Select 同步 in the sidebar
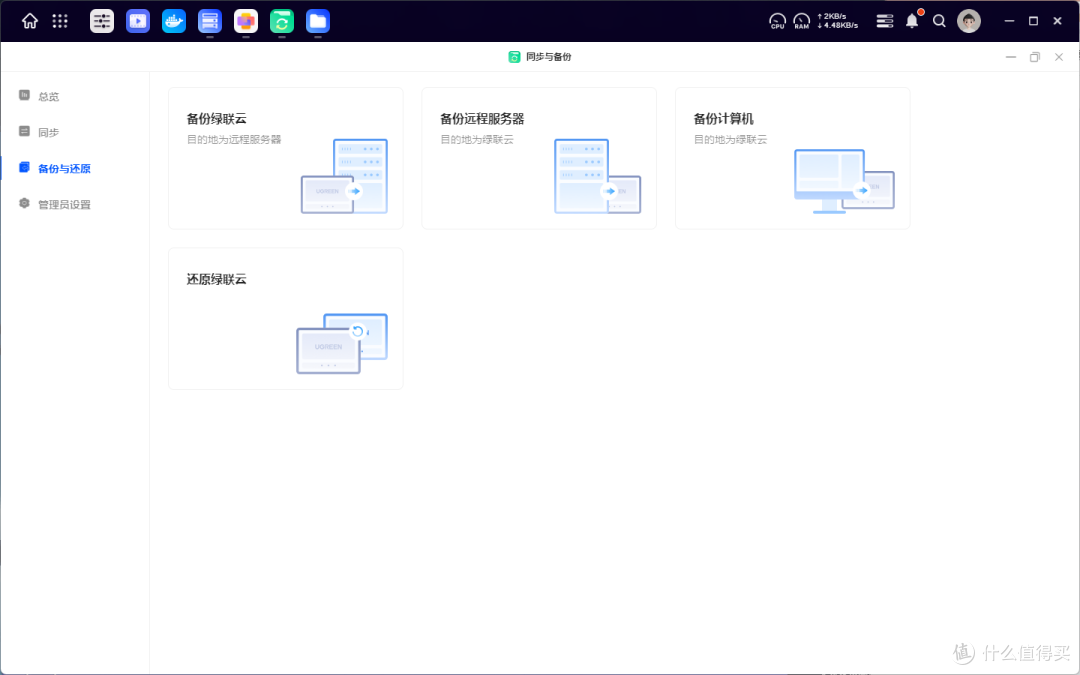 pyautogui.click(x=48, y=132)
